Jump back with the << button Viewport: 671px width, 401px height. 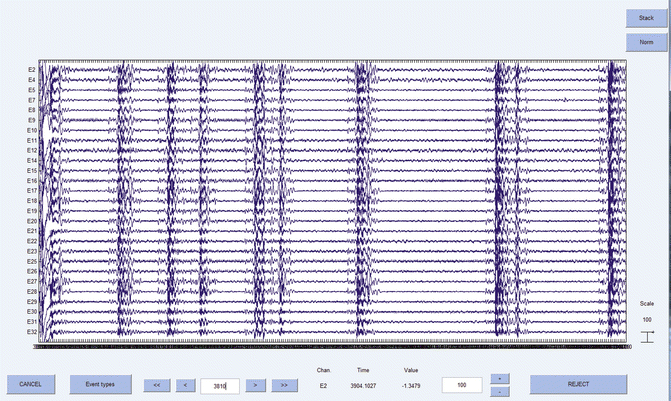157,384
